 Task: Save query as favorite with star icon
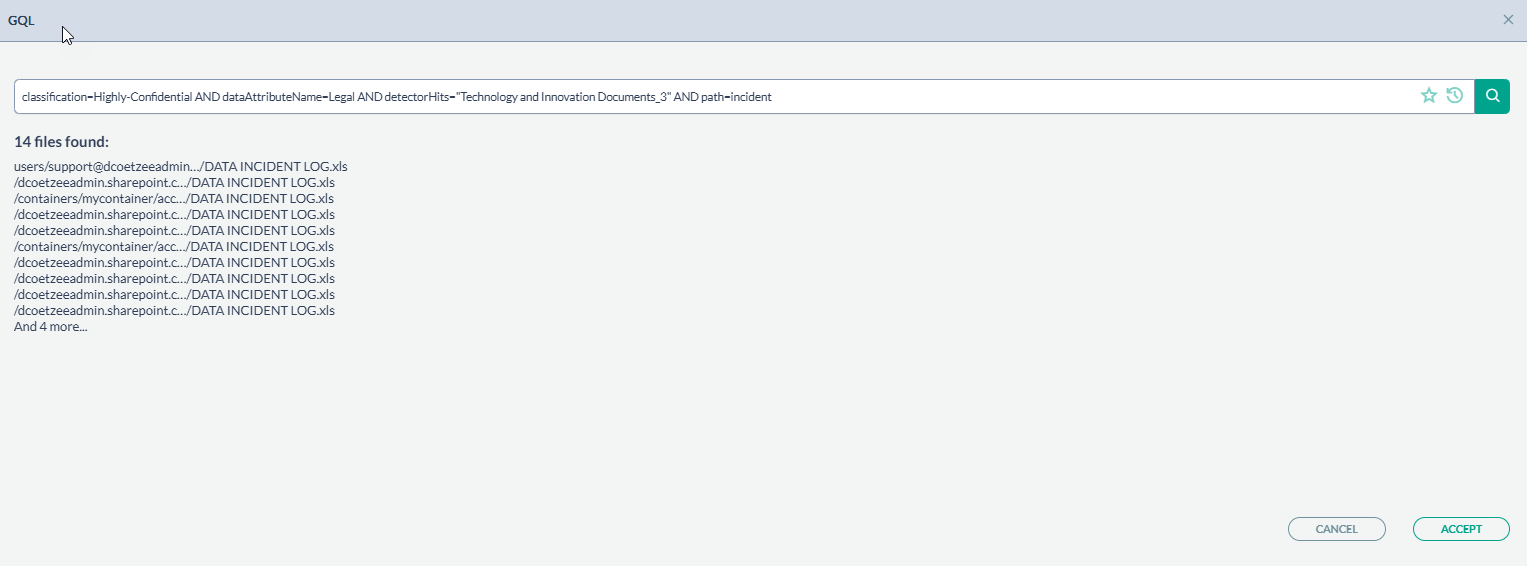pyautogui.click(x=1428, y=96)
